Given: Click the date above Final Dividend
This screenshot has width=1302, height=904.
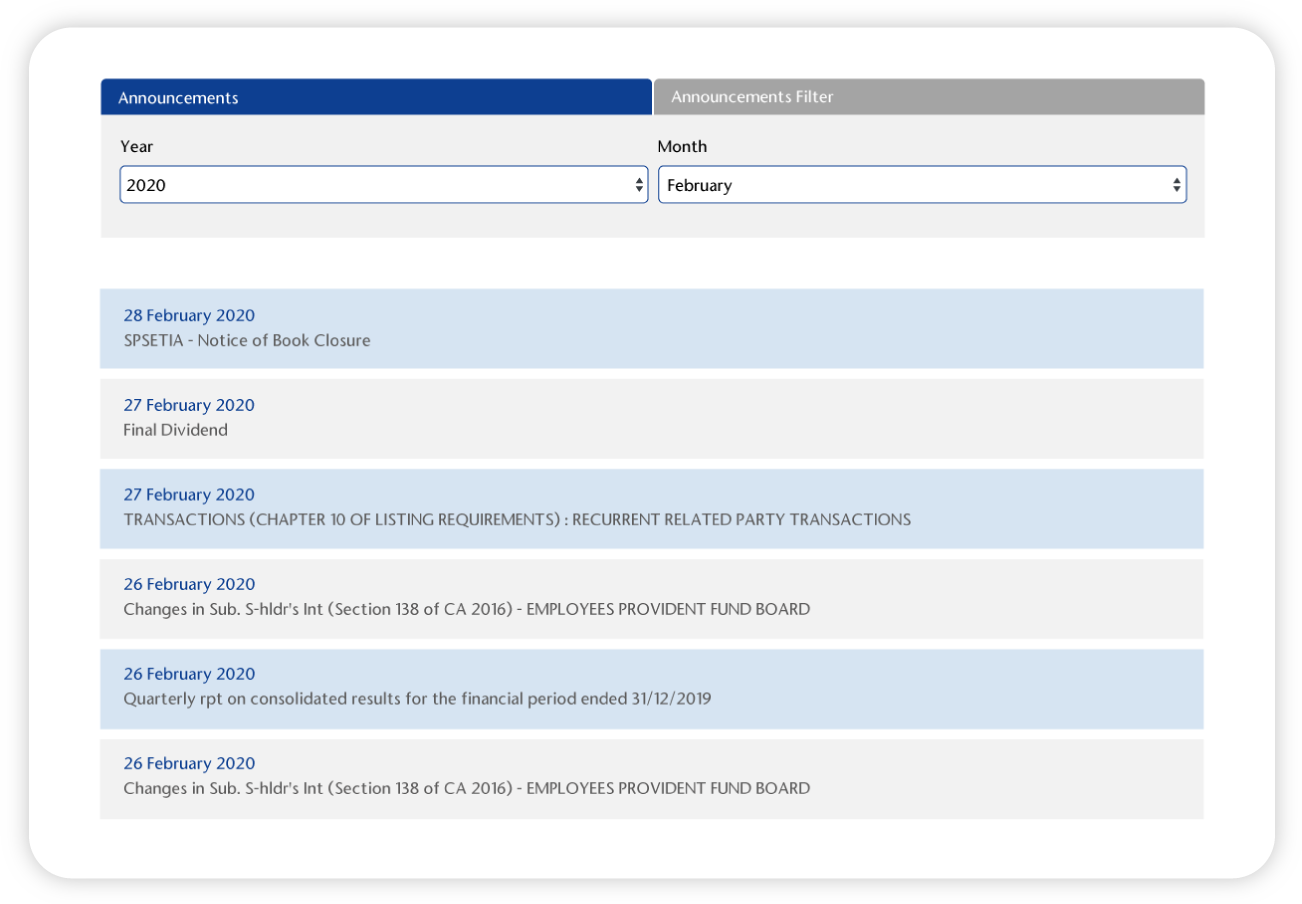Looking at the screenshot, I should pos(189,405).
